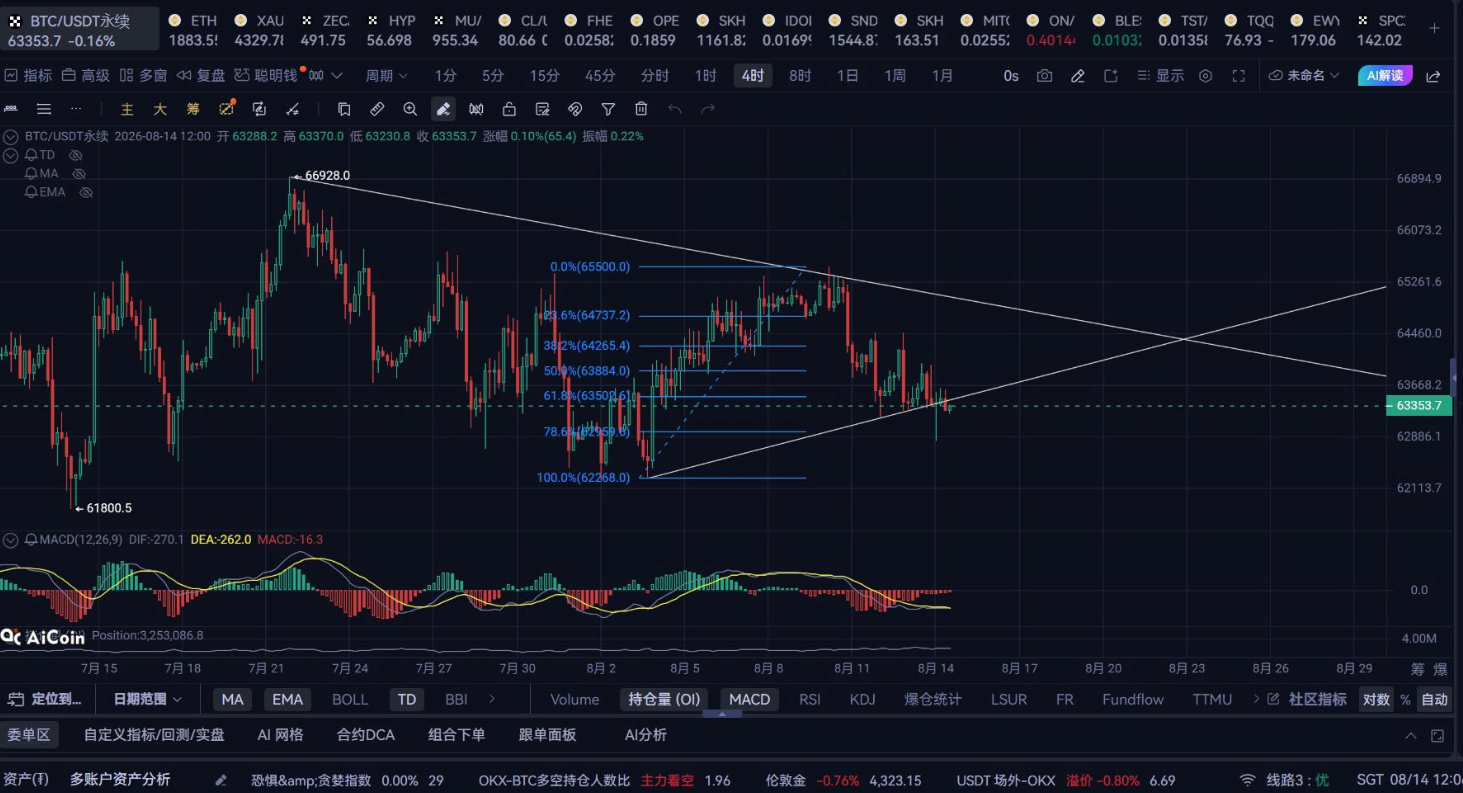Select the RSI indicator tab
The width and height of the screenshot is (1463, 793).
810,700
